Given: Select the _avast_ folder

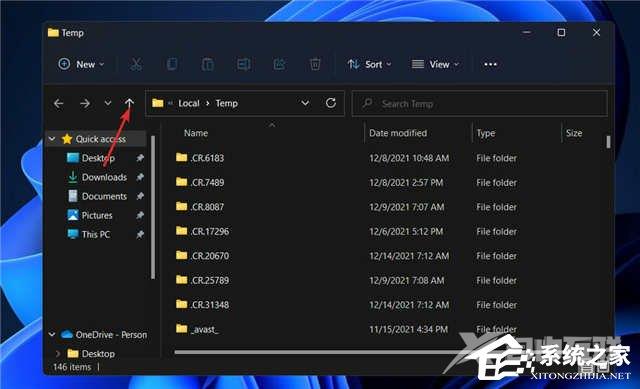Looking at the screenshot, I should [x=204, y=329].
